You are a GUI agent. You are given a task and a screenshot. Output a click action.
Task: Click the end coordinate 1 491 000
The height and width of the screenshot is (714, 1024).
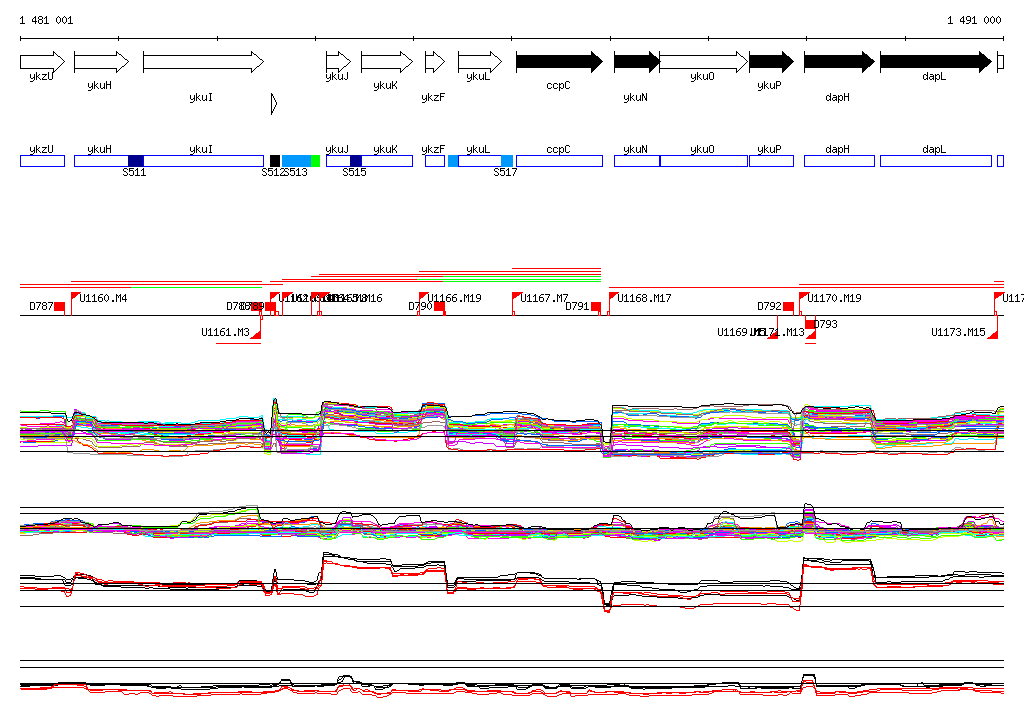(x=974, y=20)
